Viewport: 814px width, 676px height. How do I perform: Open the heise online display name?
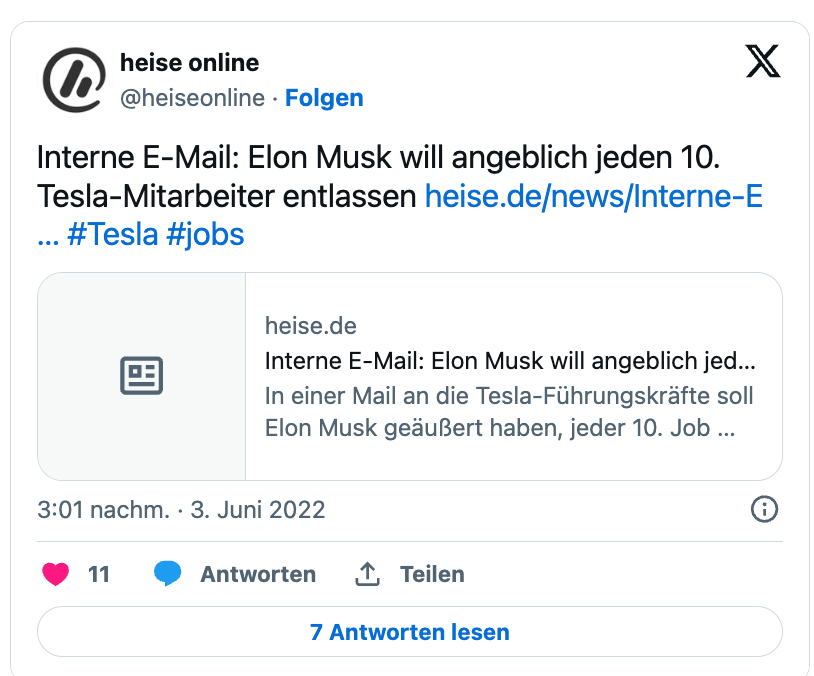click(x=189, y=63)
